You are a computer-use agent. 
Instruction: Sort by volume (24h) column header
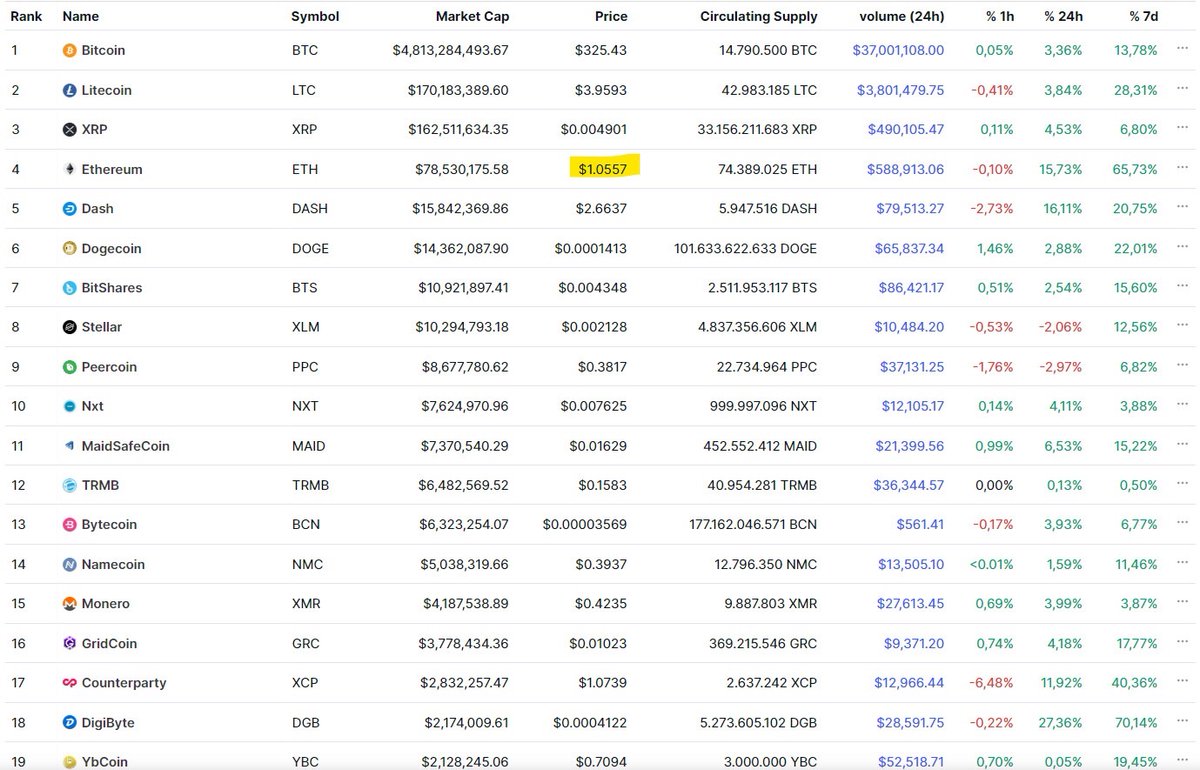[901, 16]
